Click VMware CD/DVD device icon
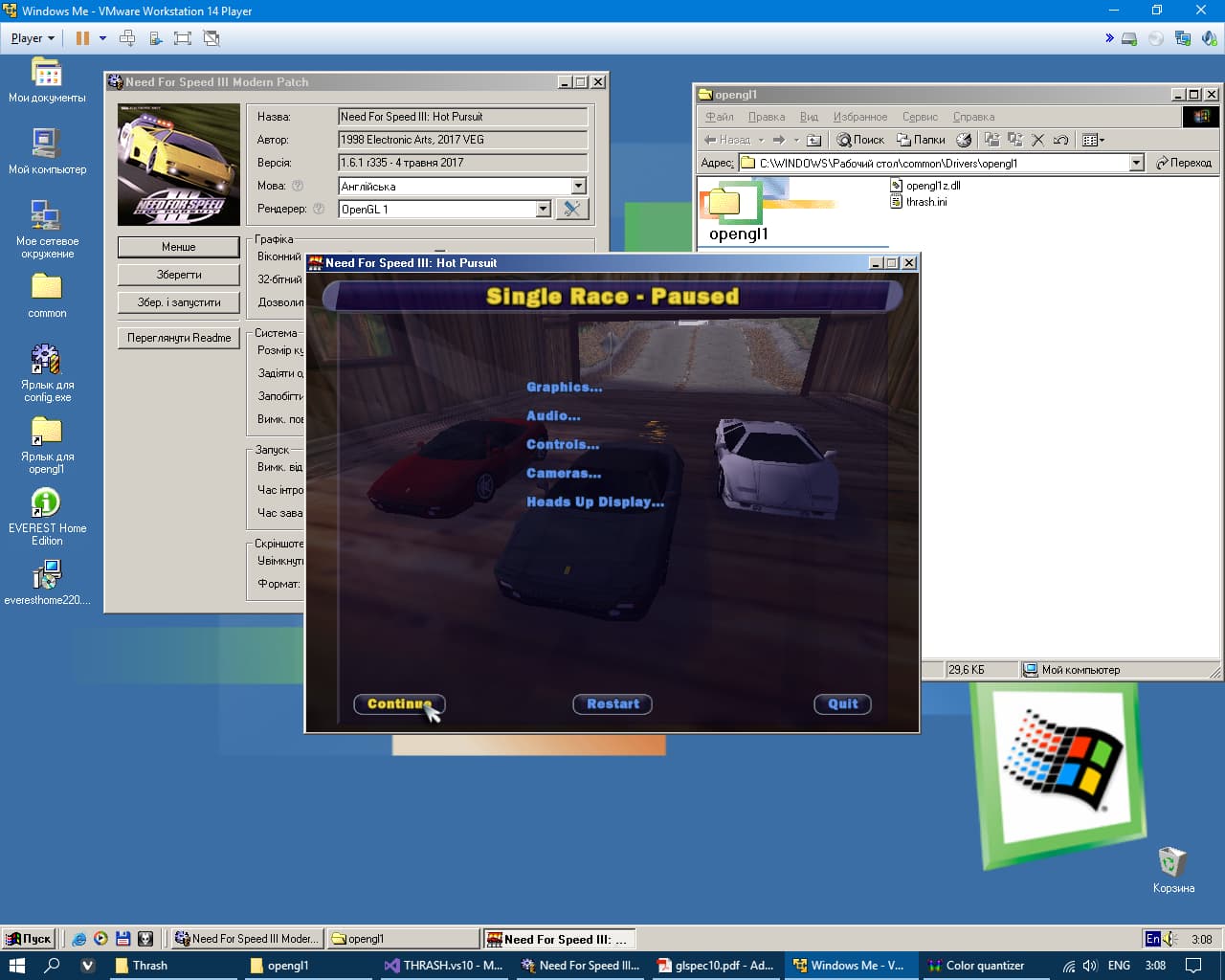 pyautogui.click(x=1156, y=38)
